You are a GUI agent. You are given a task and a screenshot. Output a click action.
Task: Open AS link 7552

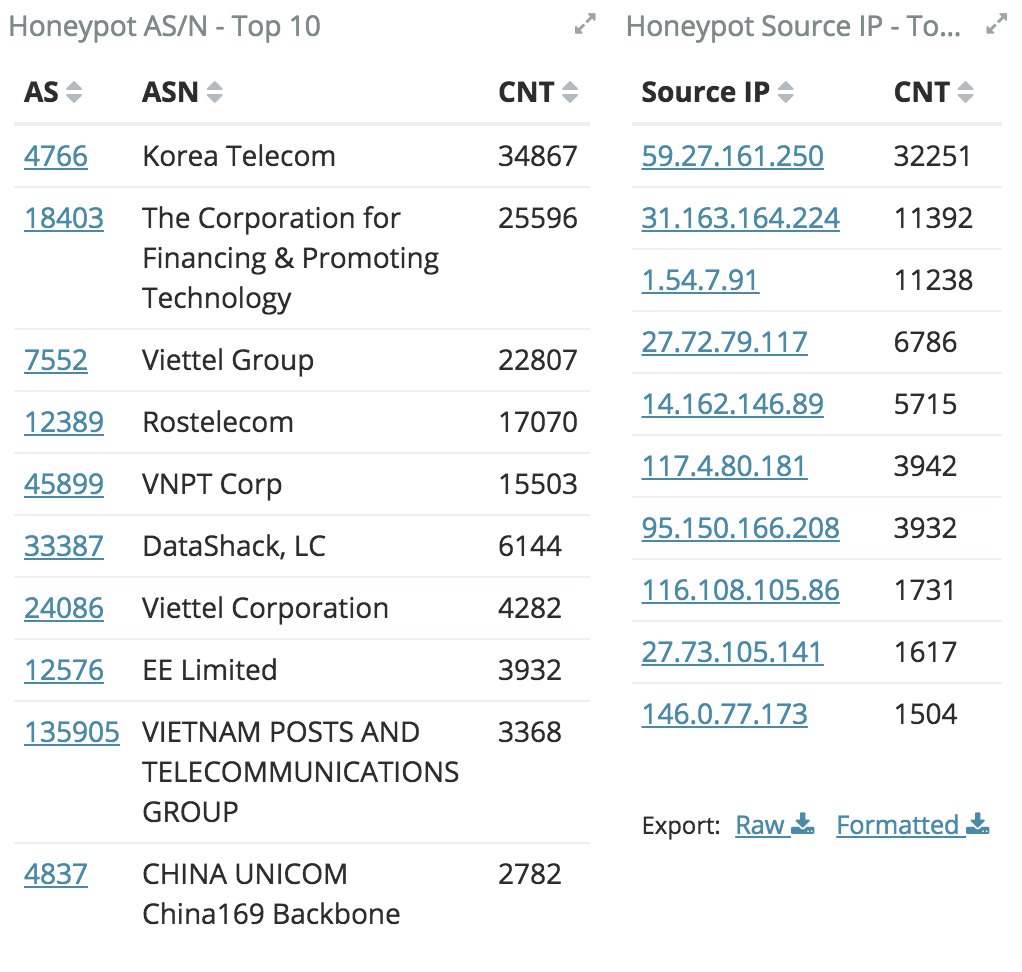56,361
